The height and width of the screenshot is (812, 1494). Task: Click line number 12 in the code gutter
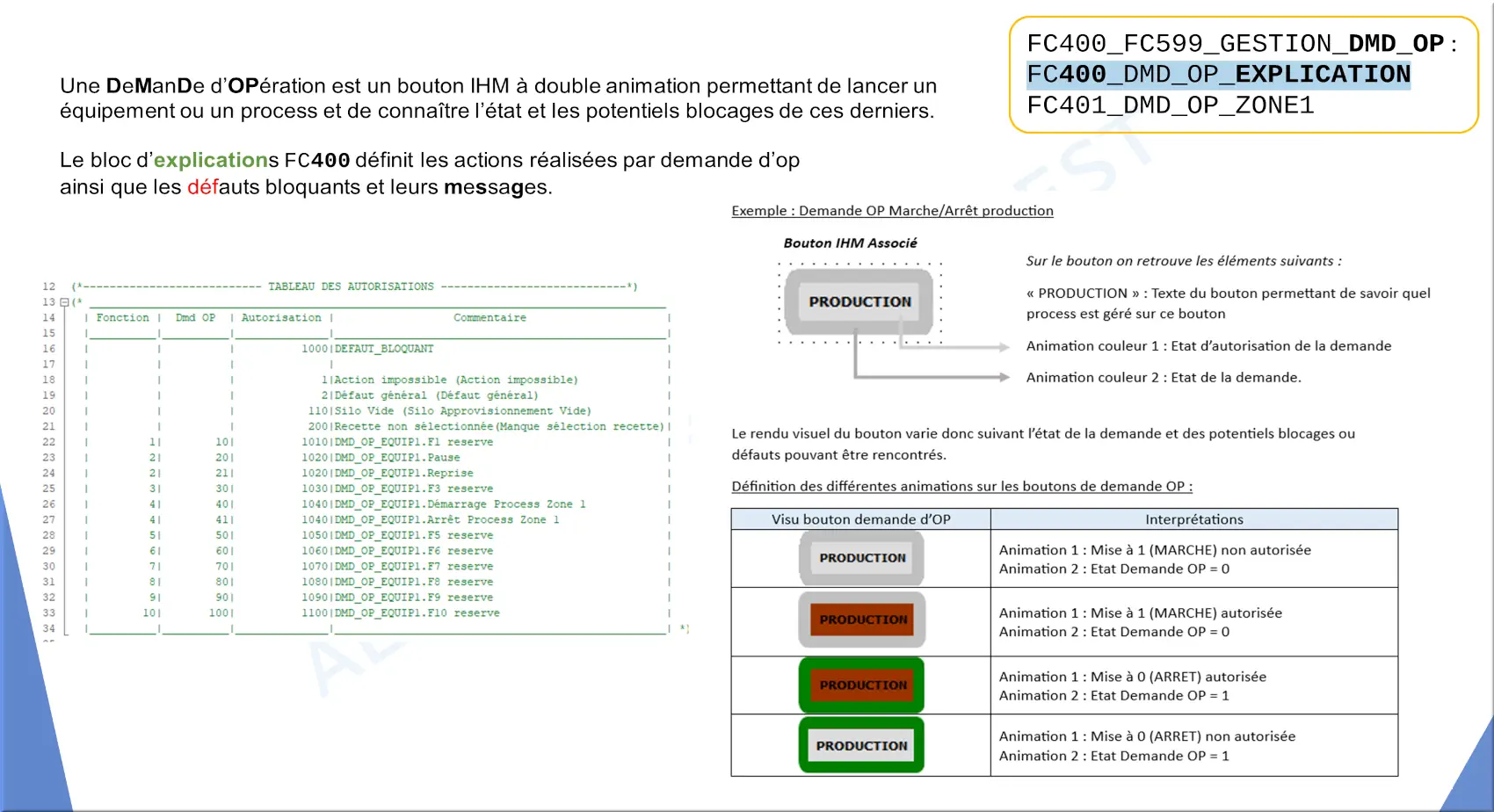click(x=48, y=286)
